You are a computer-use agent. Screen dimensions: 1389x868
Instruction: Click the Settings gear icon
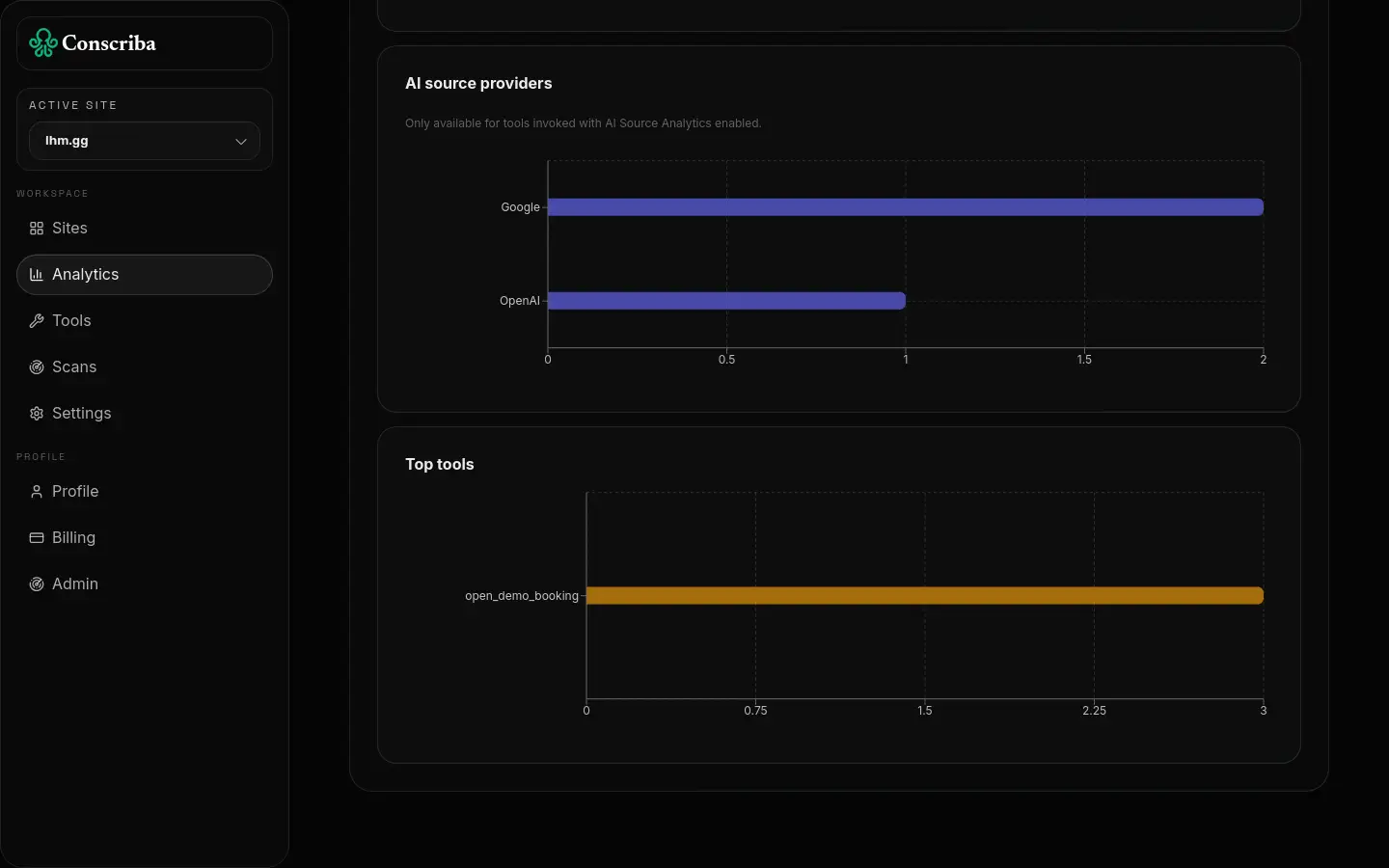pyautogui.click(x=37, y=414)
